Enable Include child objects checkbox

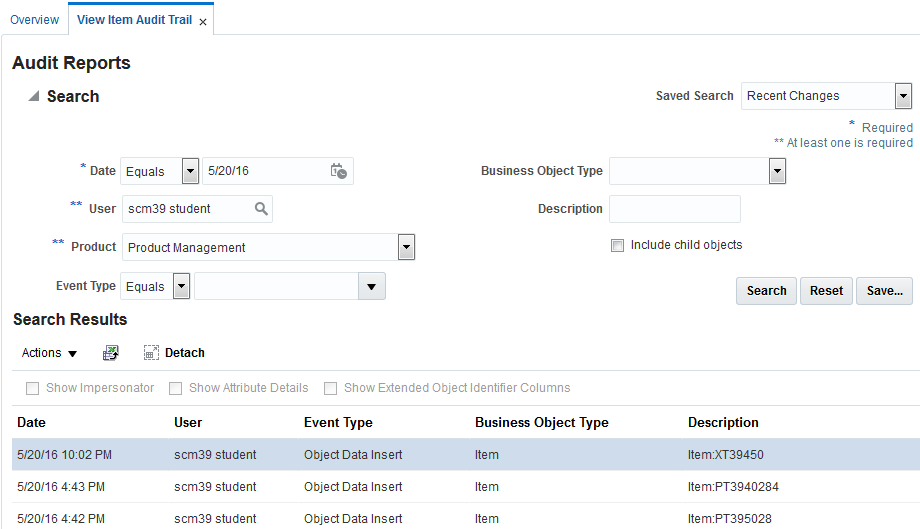pos(617,245)
